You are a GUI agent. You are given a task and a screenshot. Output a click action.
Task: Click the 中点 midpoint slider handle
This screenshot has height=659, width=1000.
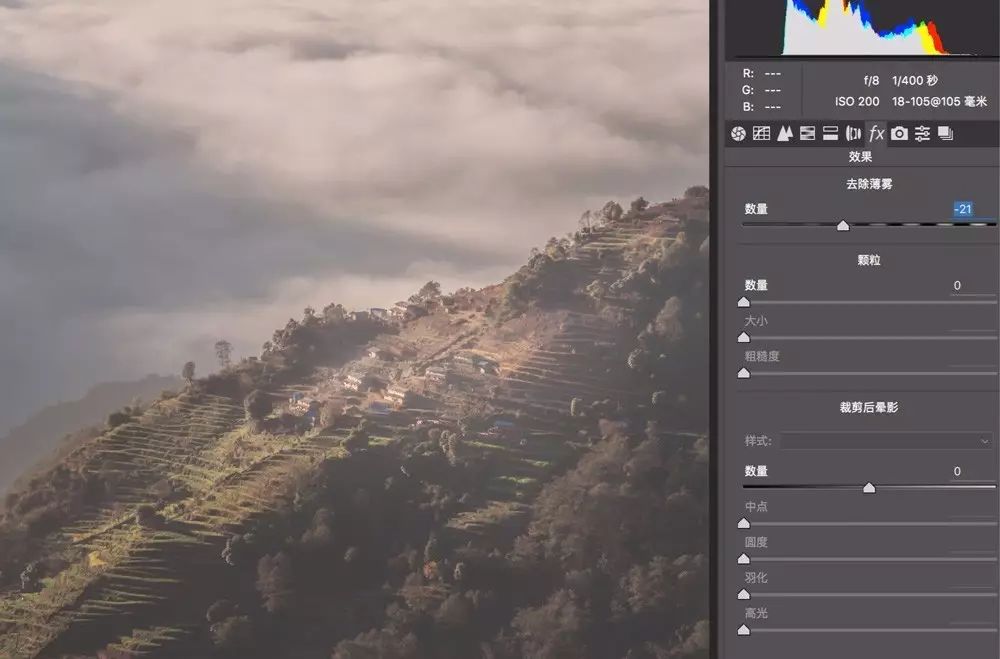tap(744, 524)
